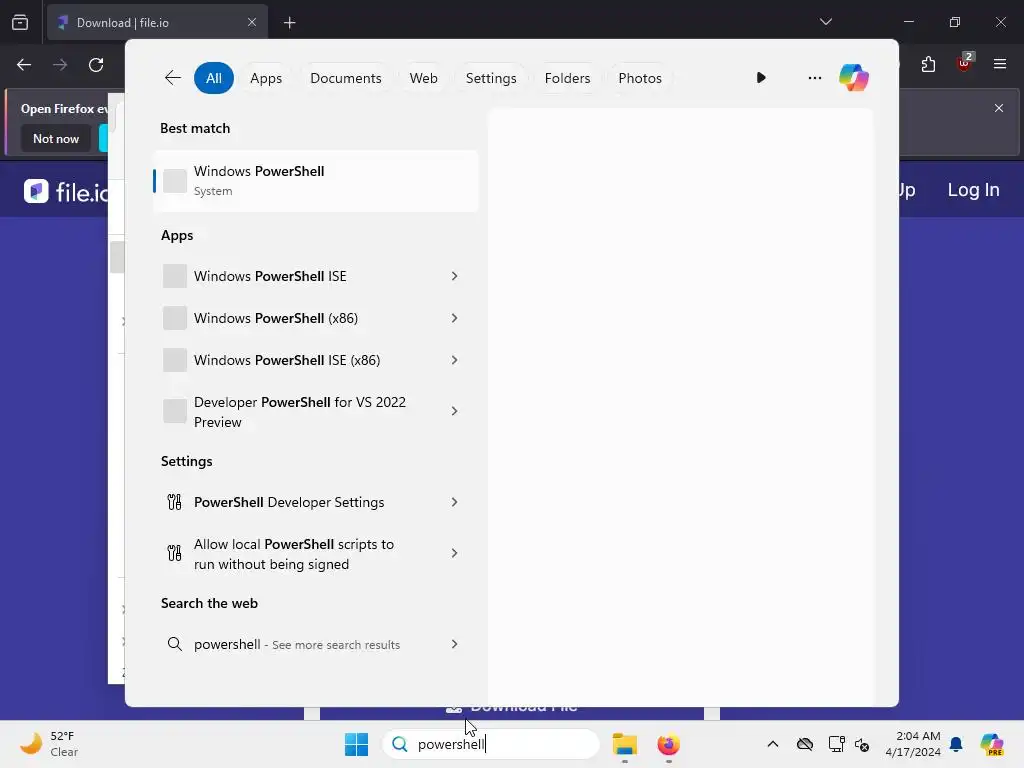
Task: Expand Windows PowerShell ISE (x86) chevron
Action: (x=455, y=360)
